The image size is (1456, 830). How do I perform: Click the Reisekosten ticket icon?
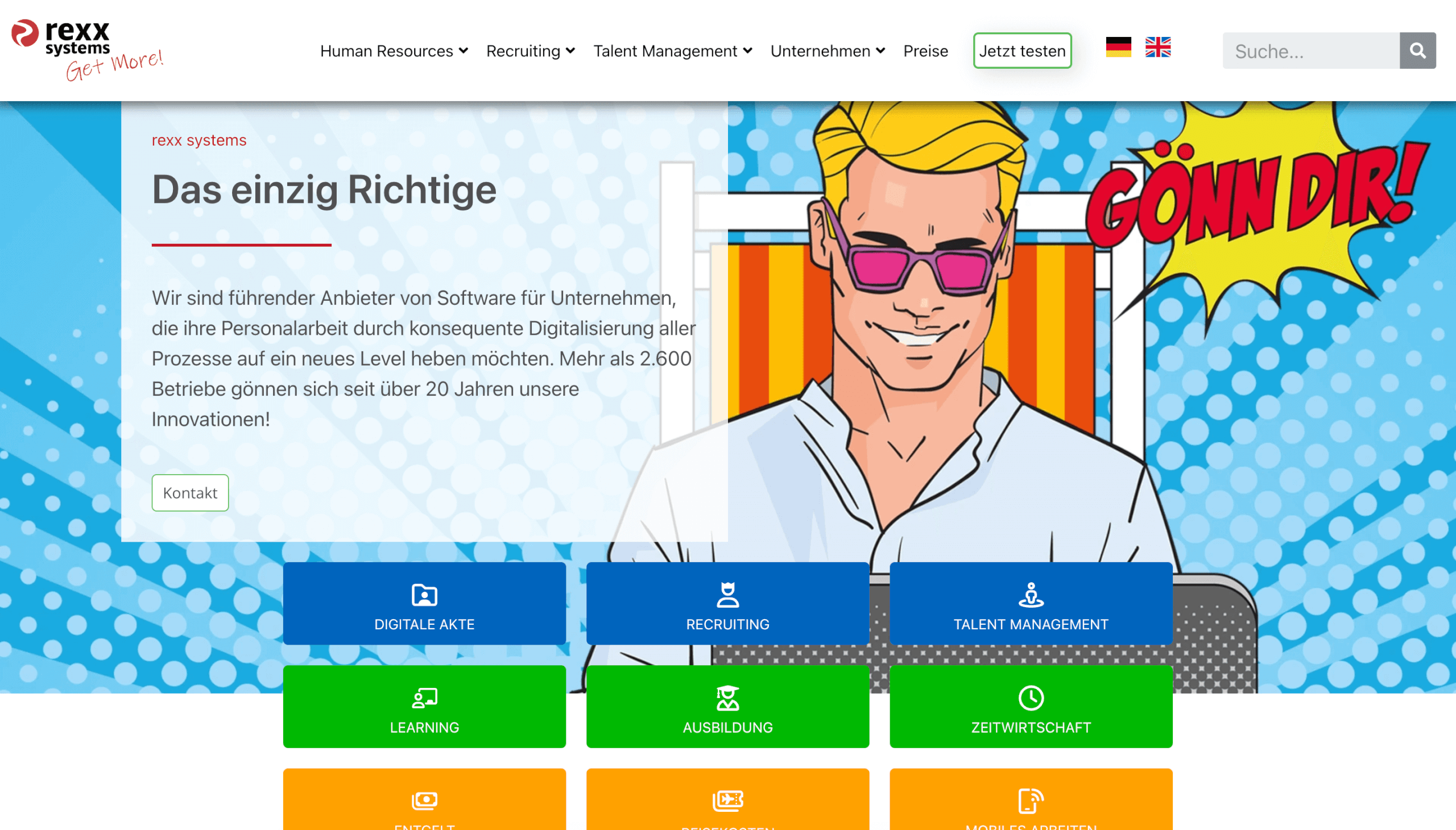pyautogui.click(x=727, y=800)
